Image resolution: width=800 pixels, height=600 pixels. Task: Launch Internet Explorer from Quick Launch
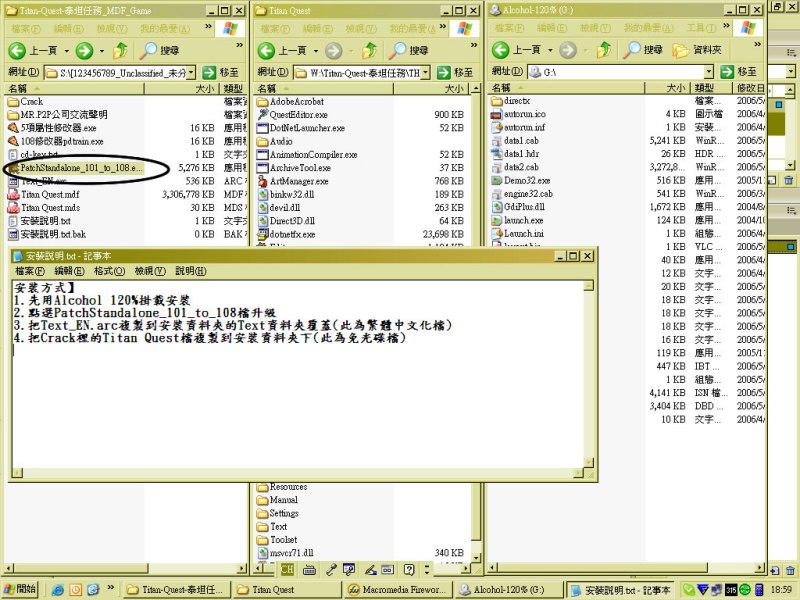click(x=58, y=590)
